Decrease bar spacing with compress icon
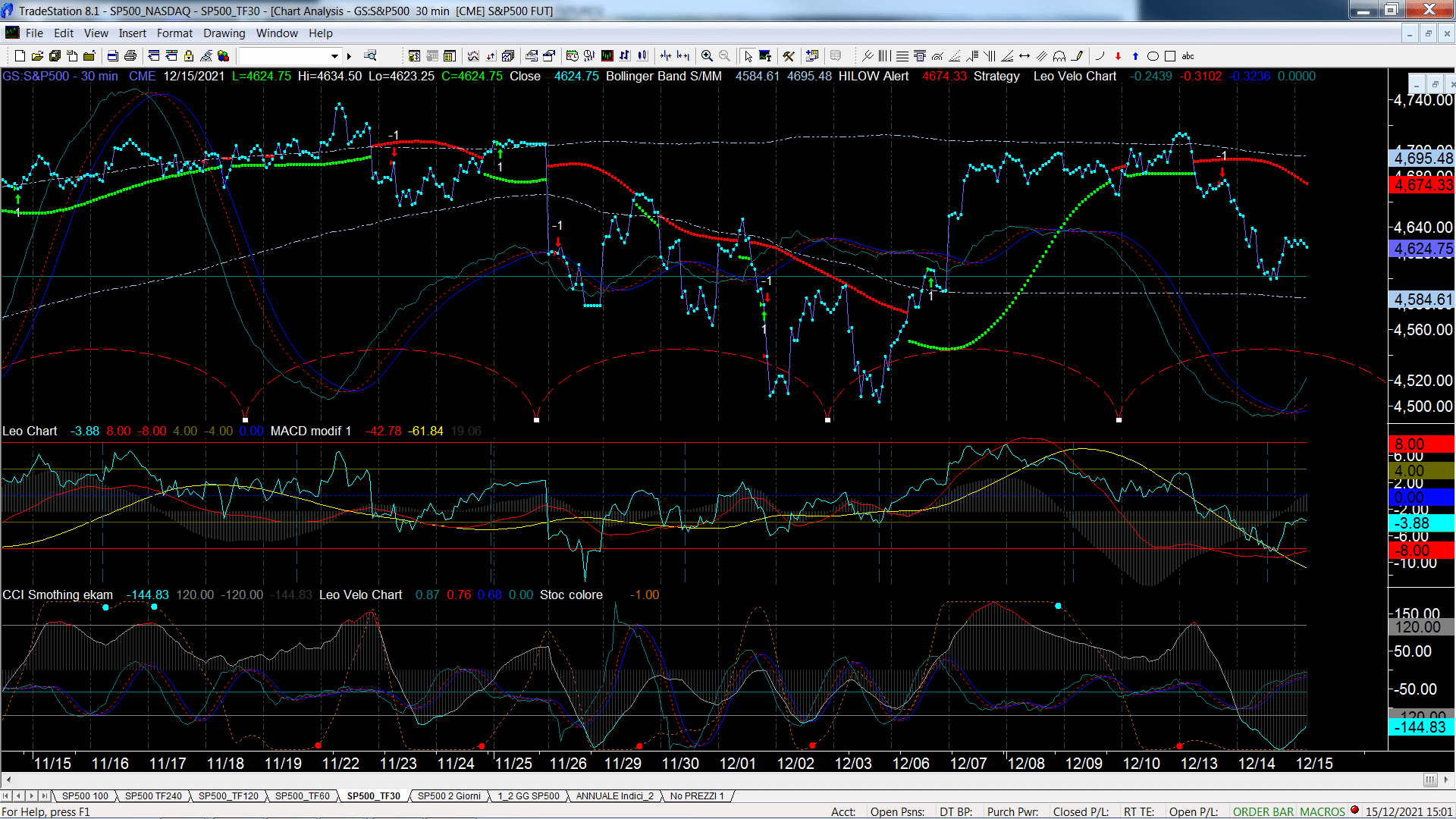The height and width of the screenshot is (819, 1456). 666,56
